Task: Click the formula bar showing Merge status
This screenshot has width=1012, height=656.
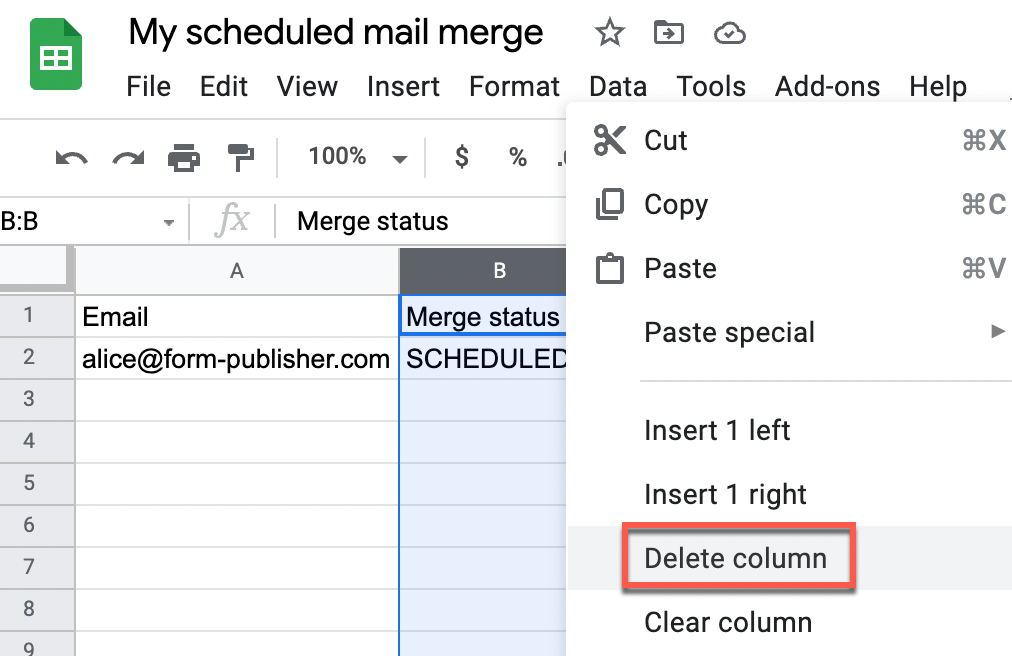Action: coord(420,221)
